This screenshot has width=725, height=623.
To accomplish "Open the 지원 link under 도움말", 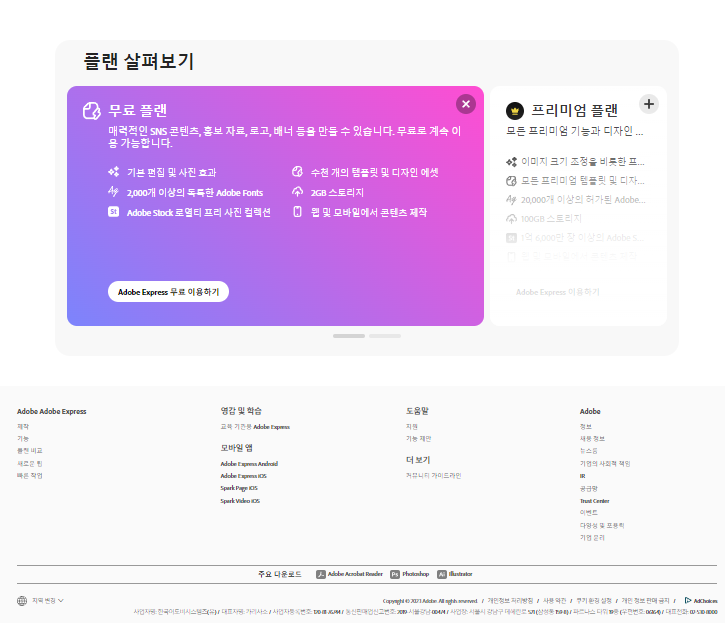I will [412, 426].
